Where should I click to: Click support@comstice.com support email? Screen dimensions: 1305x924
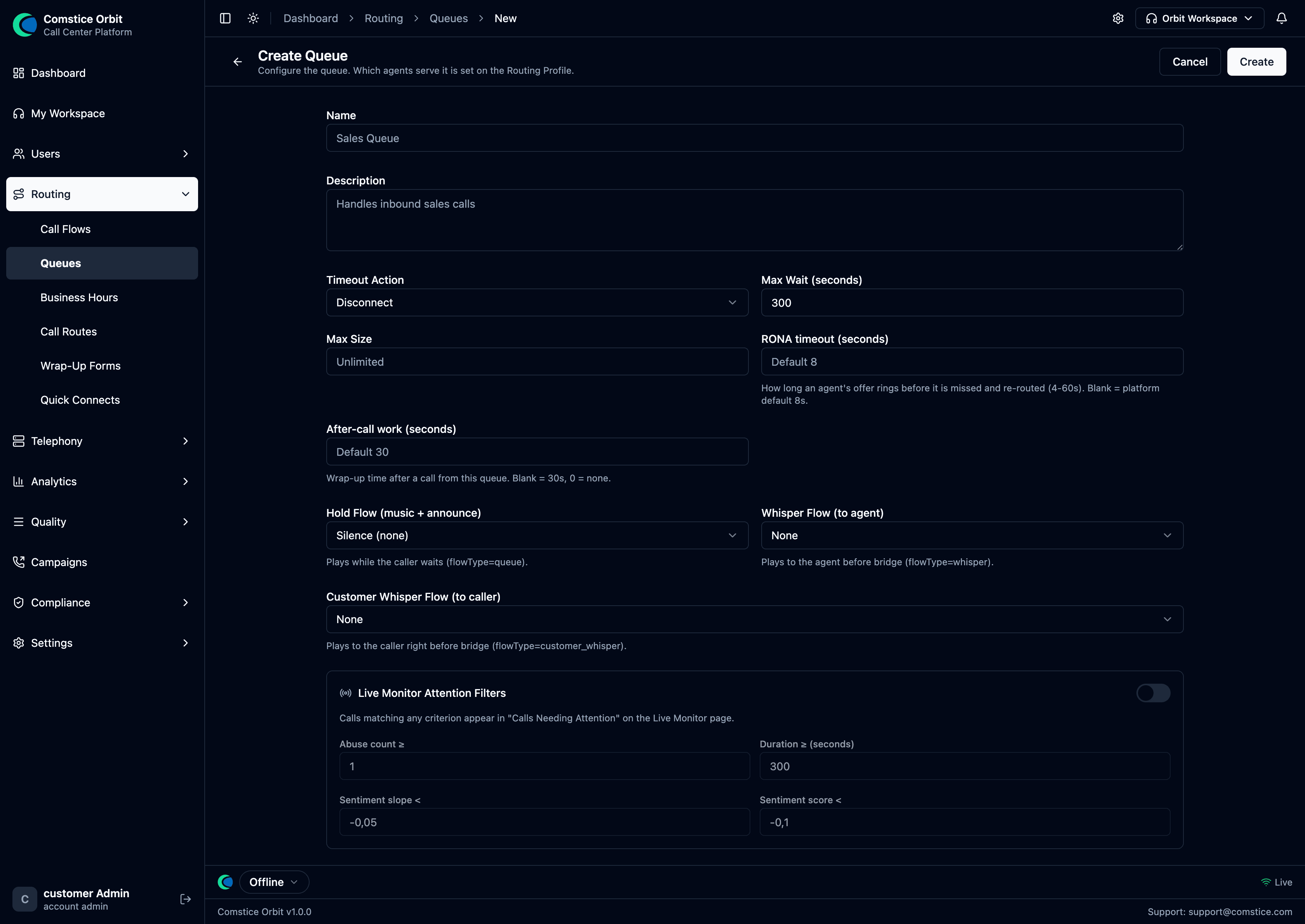(1240, 912)
